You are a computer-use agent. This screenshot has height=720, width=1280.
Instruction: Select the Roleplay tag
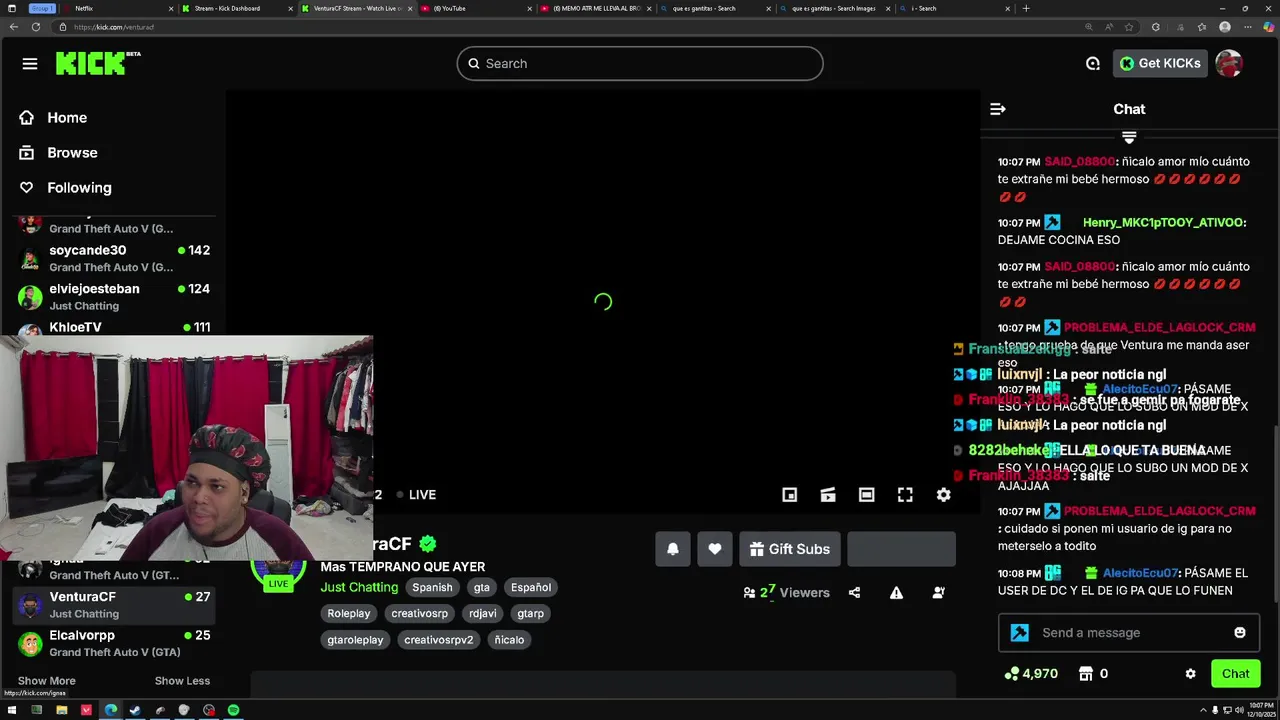pos(349,613)
